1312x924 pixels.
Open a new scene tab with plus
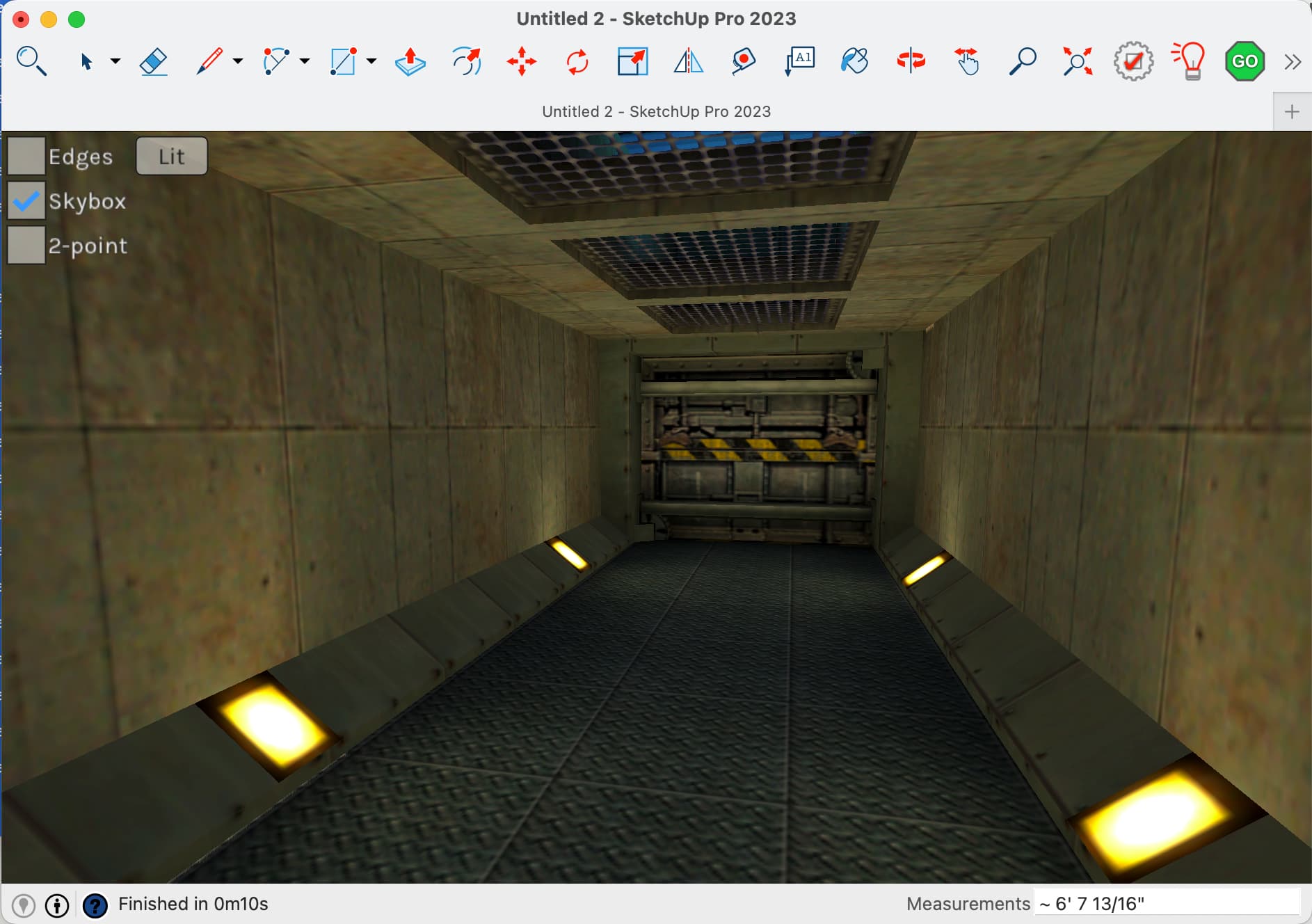[x=1293, y=111]
